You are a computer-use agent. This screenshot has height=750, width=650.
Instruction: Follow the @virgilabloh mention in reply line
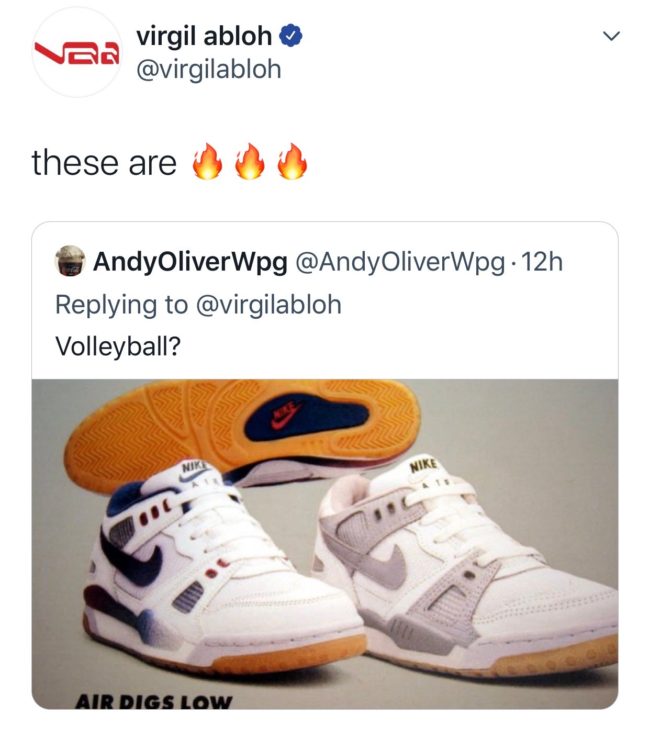tap(269, 305)
